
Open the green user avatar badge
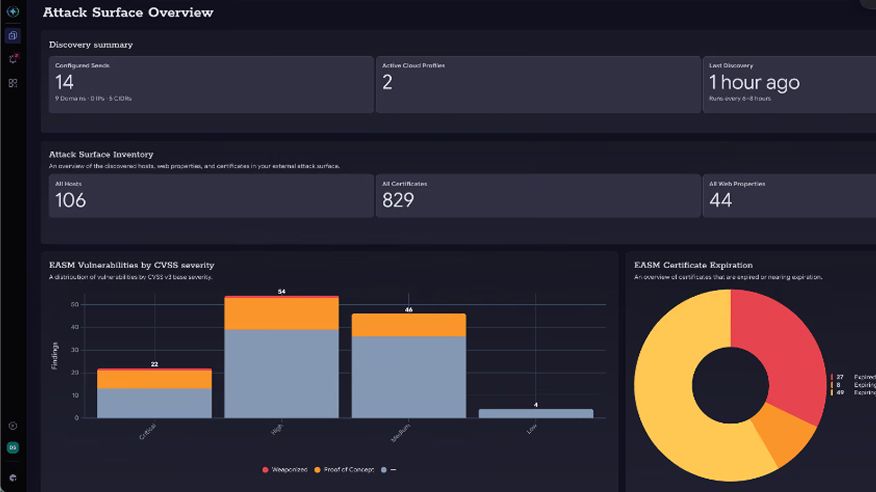[13, 447]
